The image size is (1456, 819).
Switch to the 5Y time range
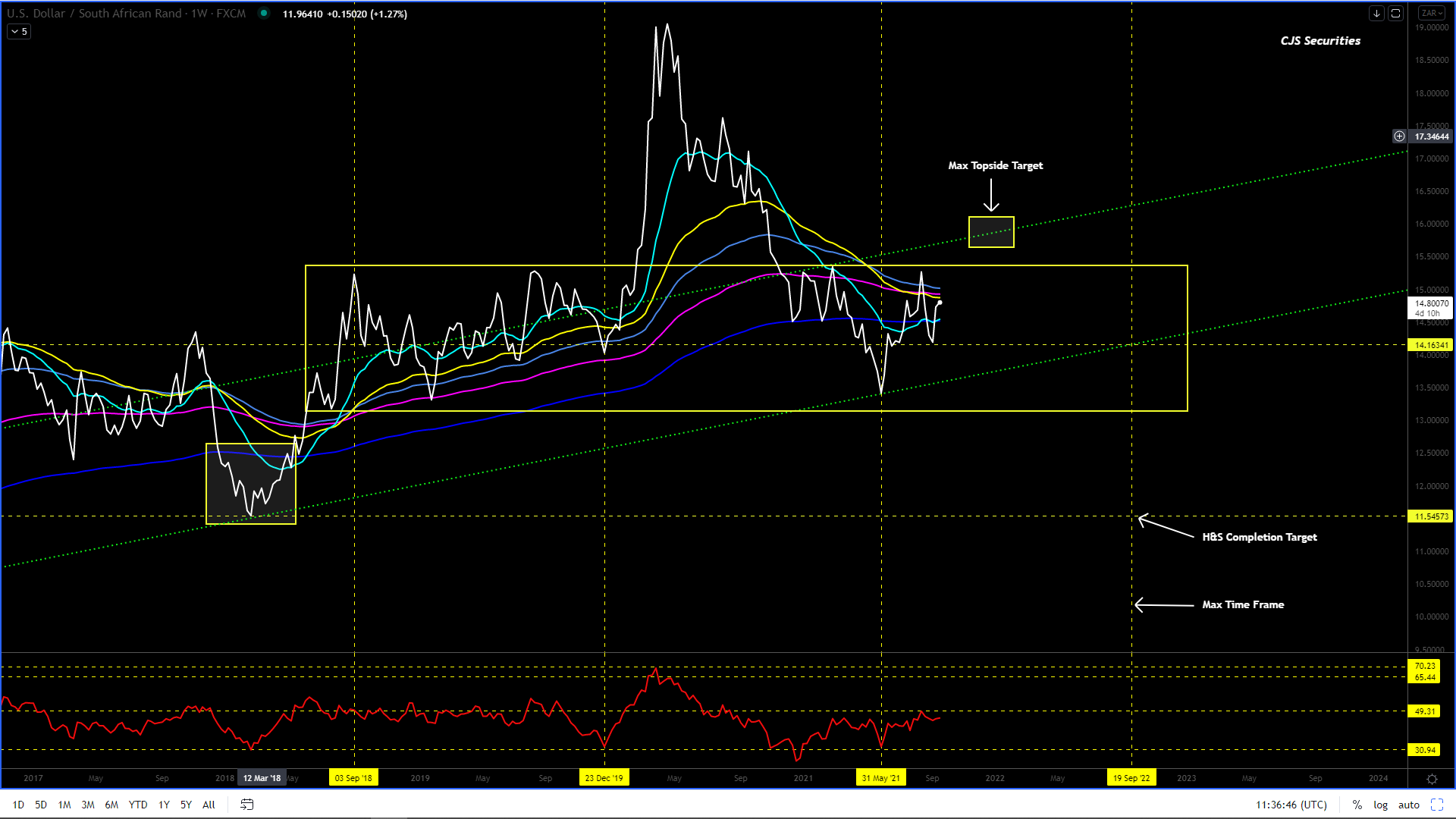tap(186, 805)
